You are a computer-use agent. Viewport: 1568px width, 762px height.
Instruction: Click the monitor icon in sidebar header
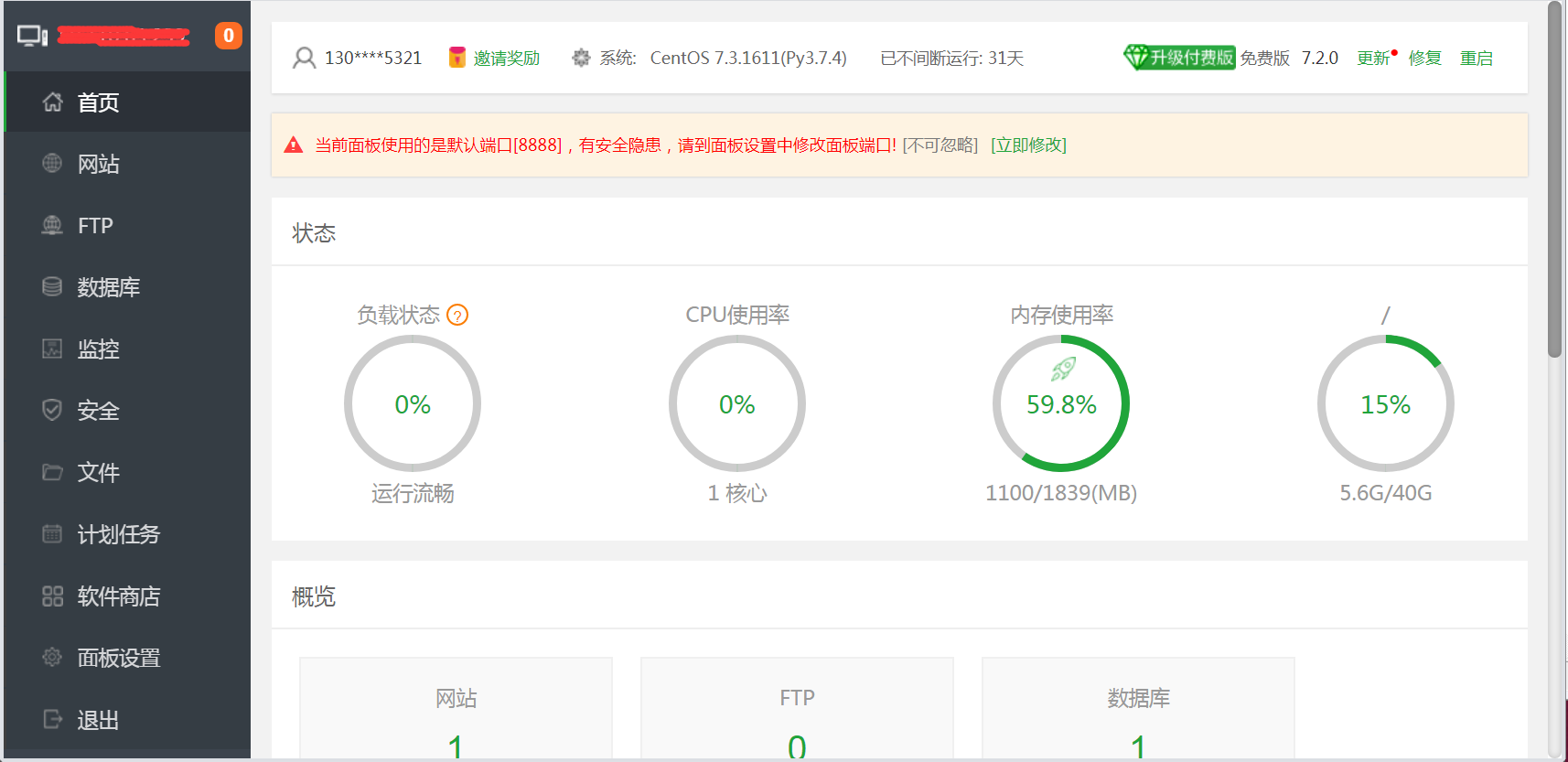(33, 37)
